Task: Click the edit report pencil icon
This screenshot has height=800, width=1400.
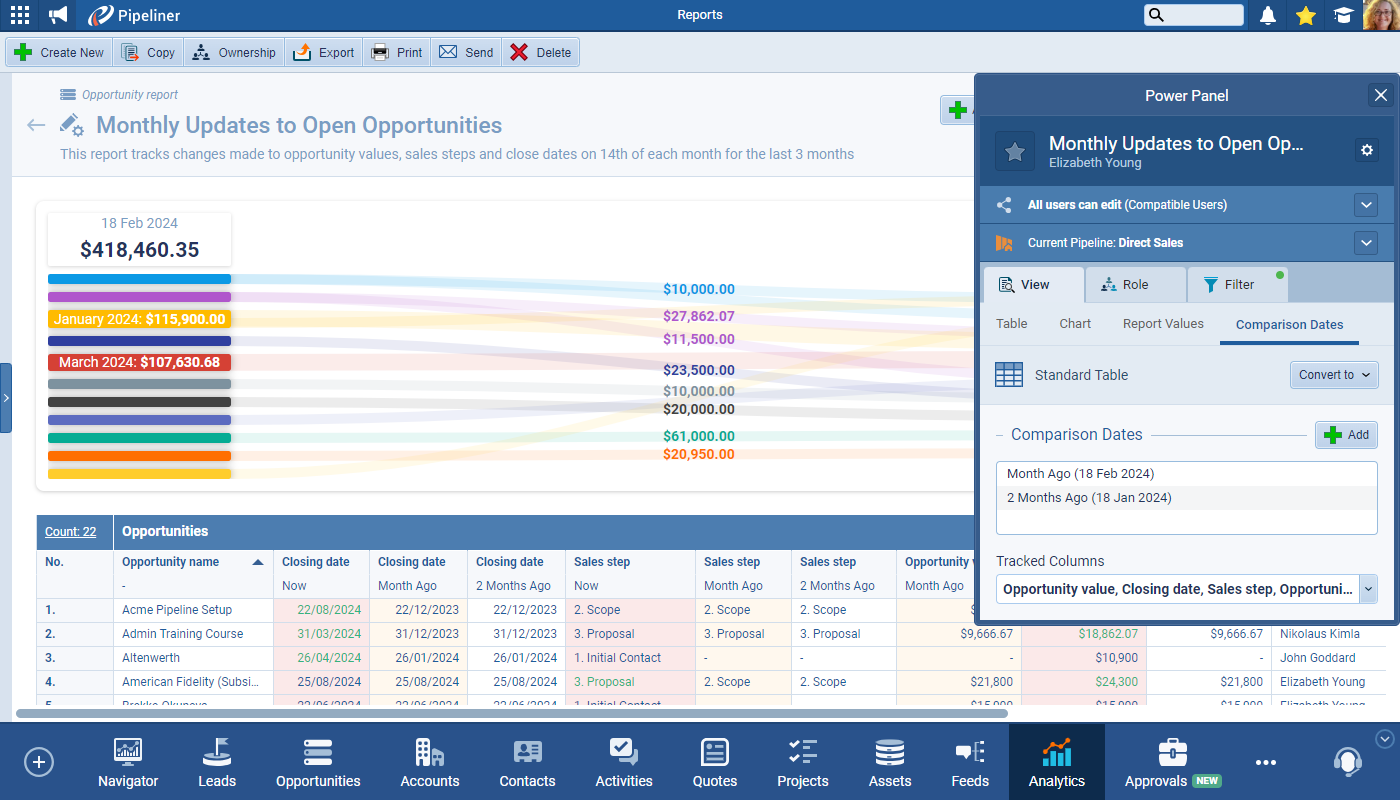Action: 70,125
